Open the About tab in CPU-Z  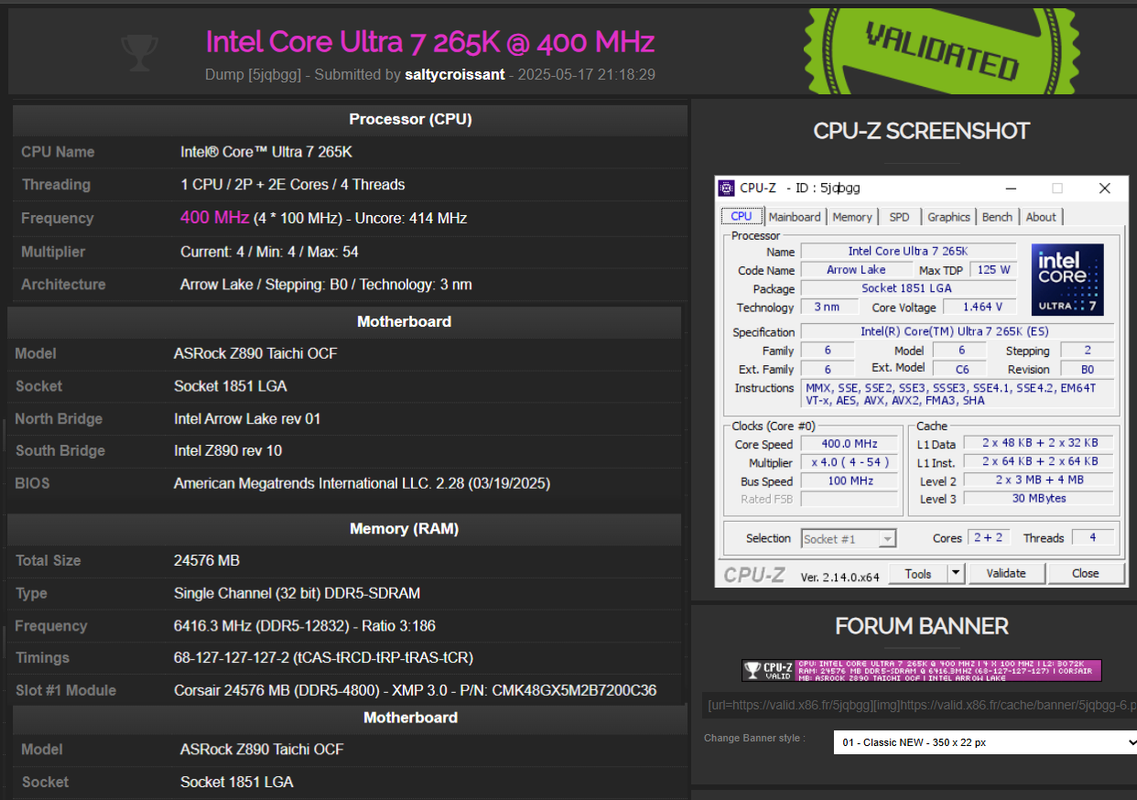point(1041,217)
